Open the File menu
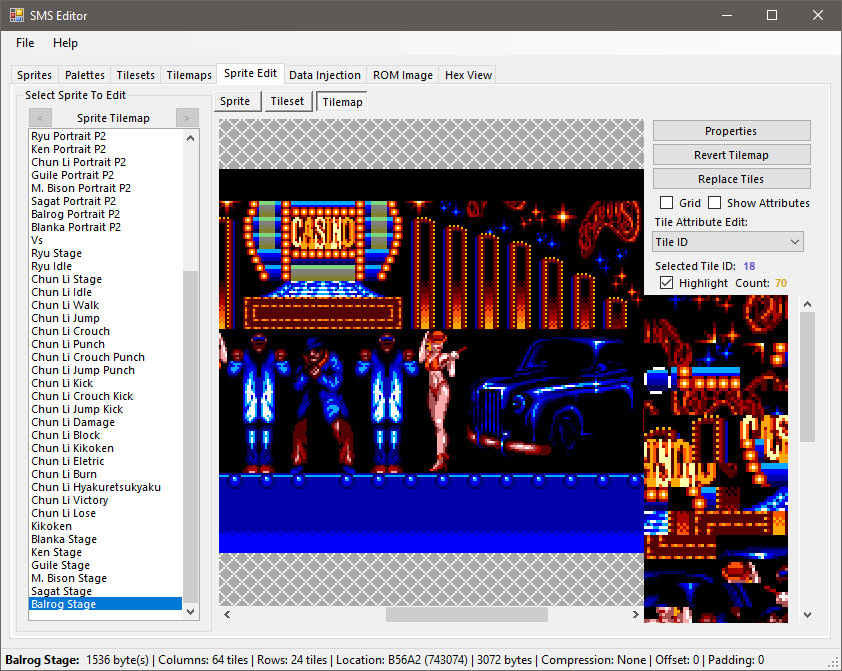The height and width of the screenshot is (671, 842). coord(25,43)
